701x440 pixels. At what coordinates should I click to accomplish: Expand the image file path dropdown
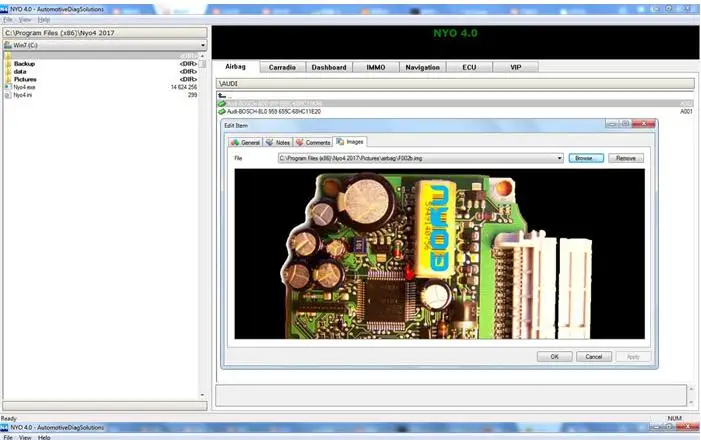pos(559,158)
